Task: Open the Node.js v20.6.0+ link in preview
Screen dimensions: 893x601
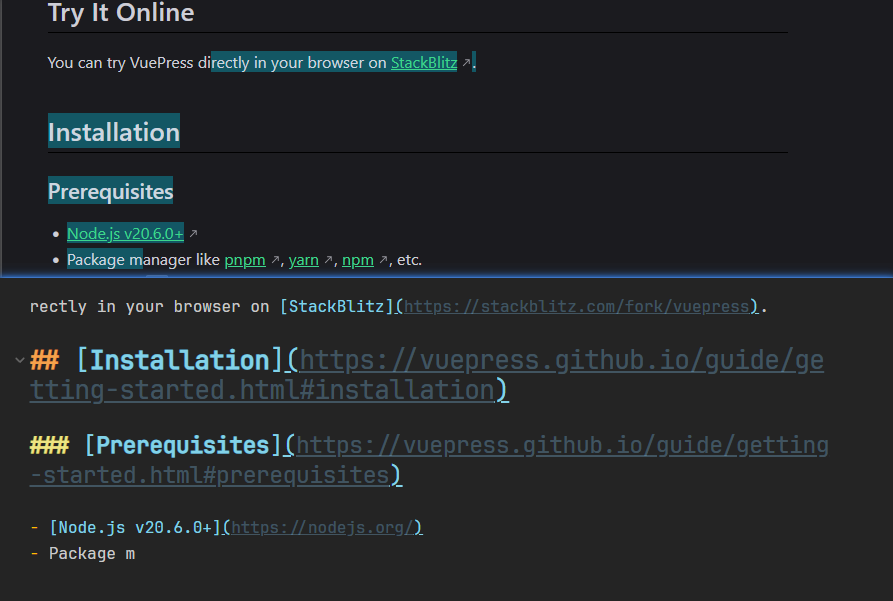Action: (x=125, y=233)
